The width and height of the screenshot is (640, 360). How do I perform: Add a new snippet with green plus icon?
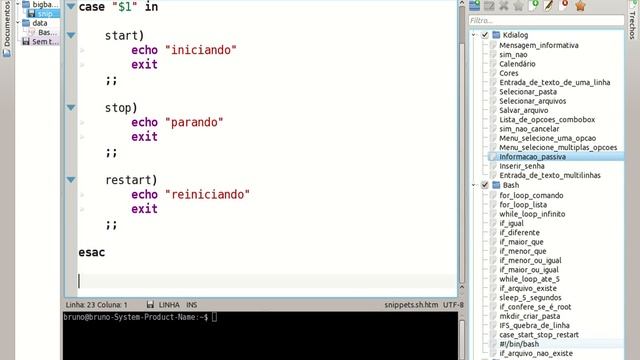(x=534, y=5)
